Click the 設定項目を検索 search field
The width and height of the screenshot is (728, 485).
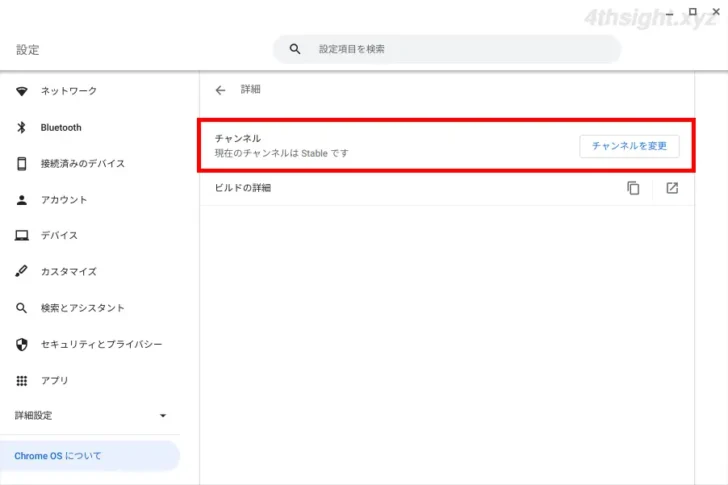click(x=447, y=49)
